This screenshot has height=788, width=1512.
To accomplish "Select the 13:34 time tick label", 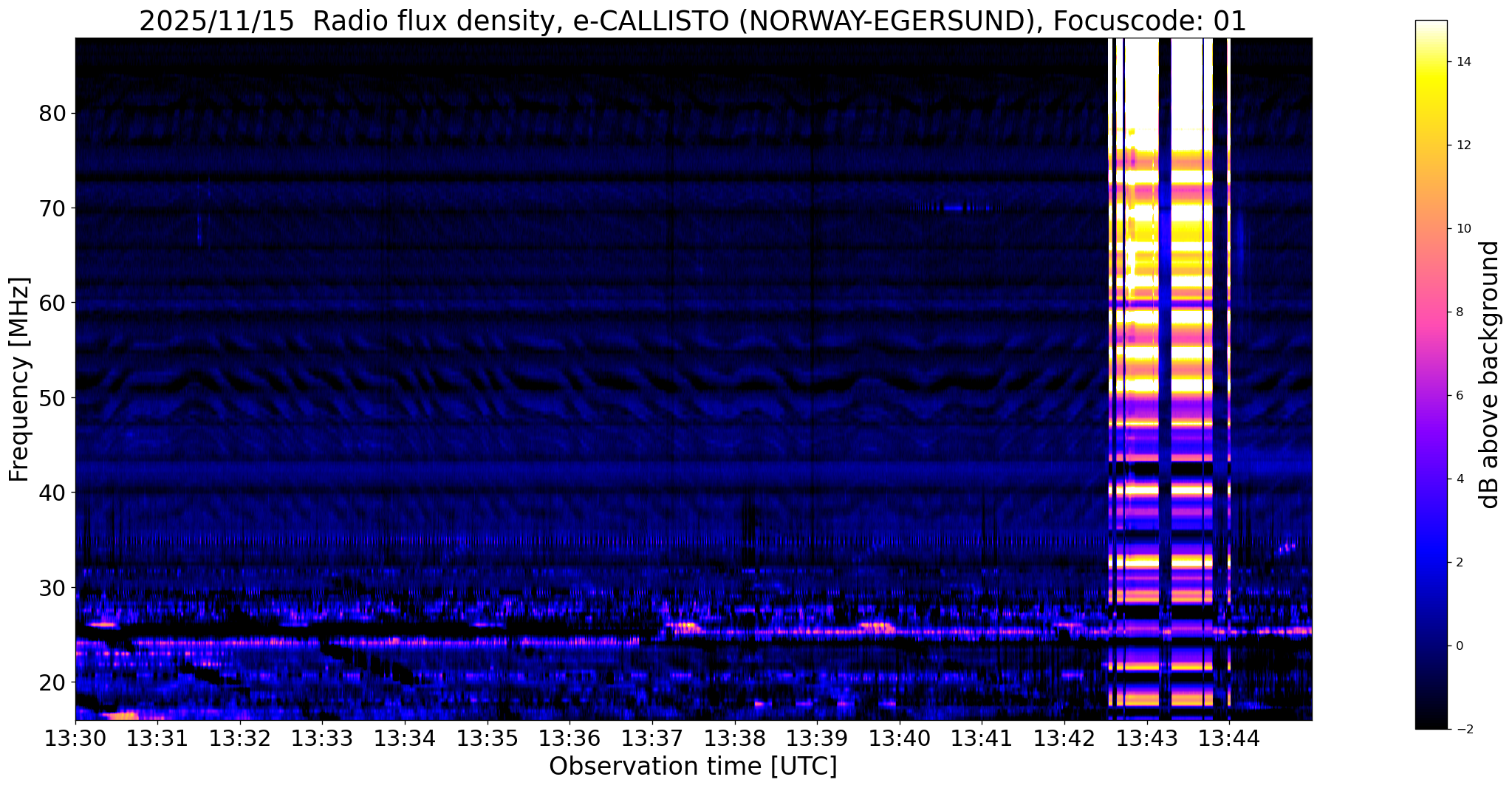I will pos(405,738).
